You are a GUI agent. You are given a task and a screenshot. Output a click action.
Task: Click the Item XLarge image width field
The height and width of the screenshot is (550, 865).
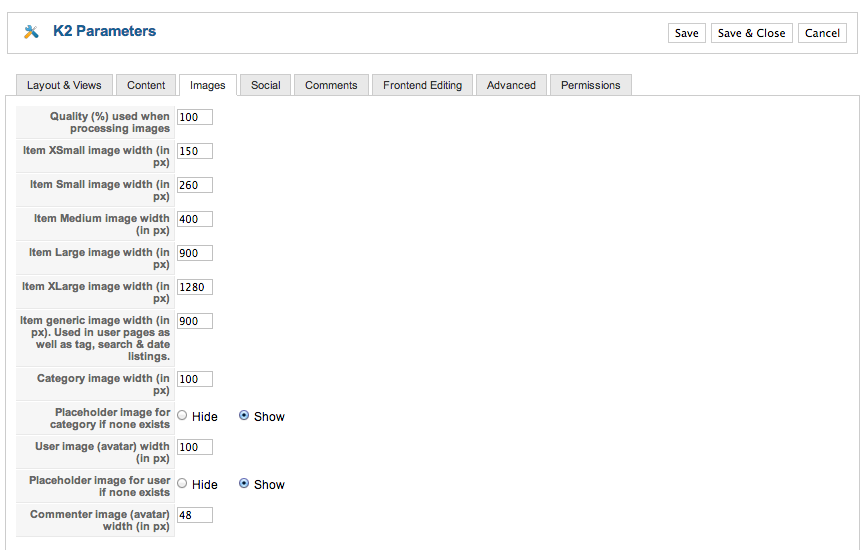[195, 287]
